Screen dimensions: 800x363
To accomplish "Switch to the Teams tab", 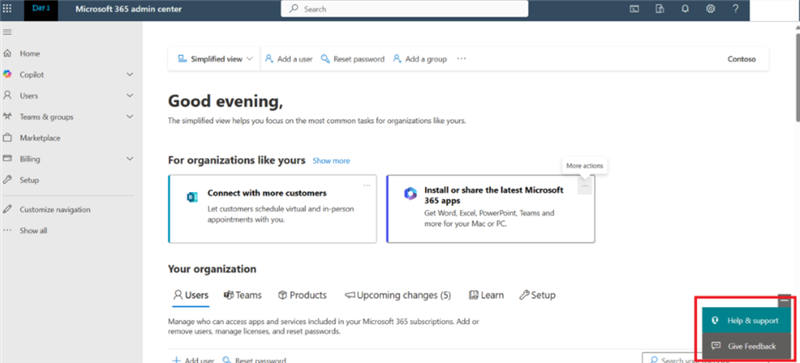I will (x=243, y=295).
